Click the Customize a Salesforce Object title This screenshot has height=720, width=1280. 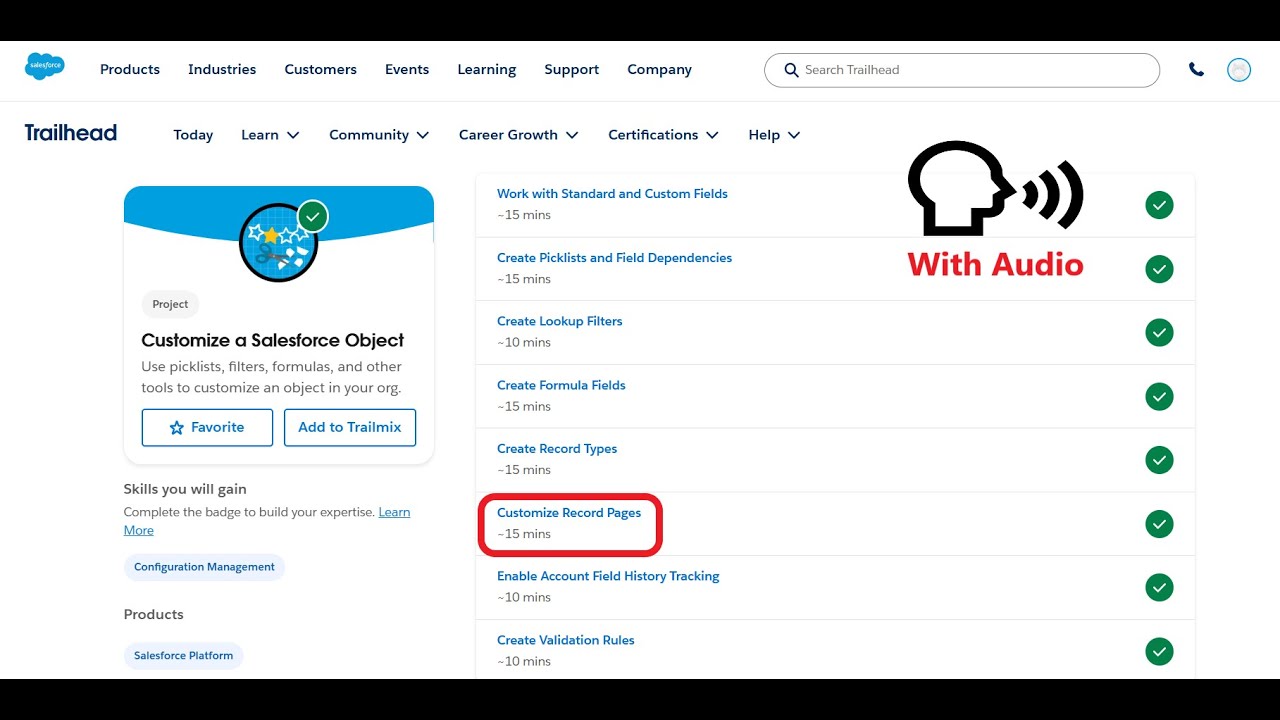pos(273,340)
